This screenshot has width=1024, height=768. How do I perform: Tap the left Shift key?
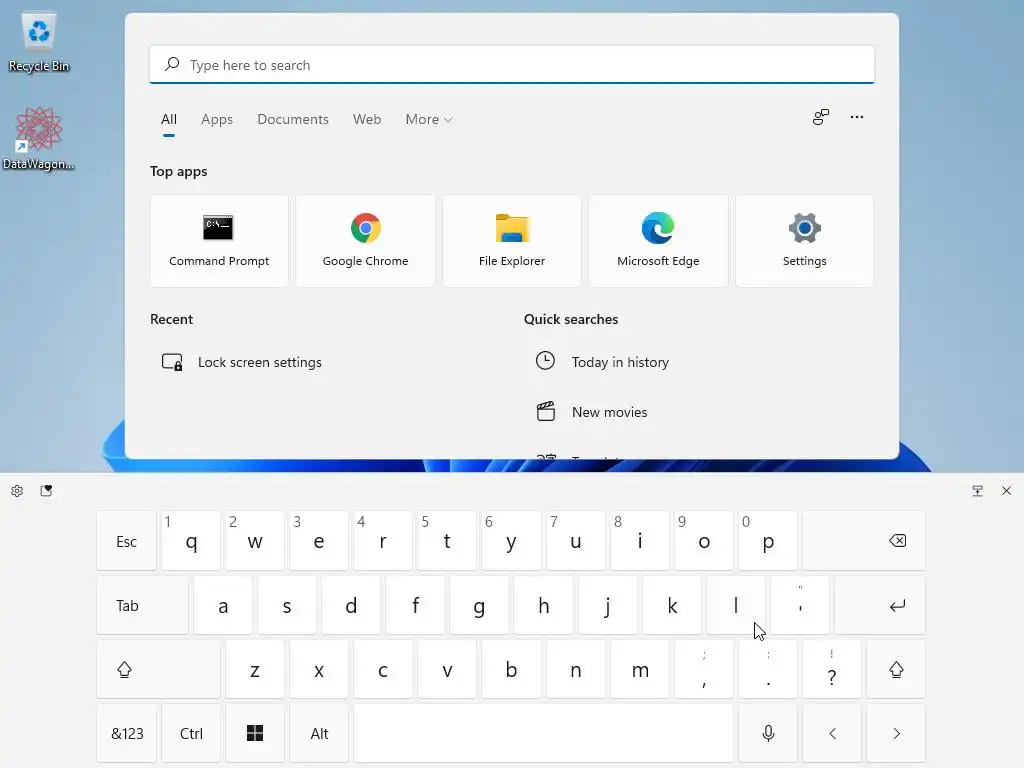tap(158, 669)
